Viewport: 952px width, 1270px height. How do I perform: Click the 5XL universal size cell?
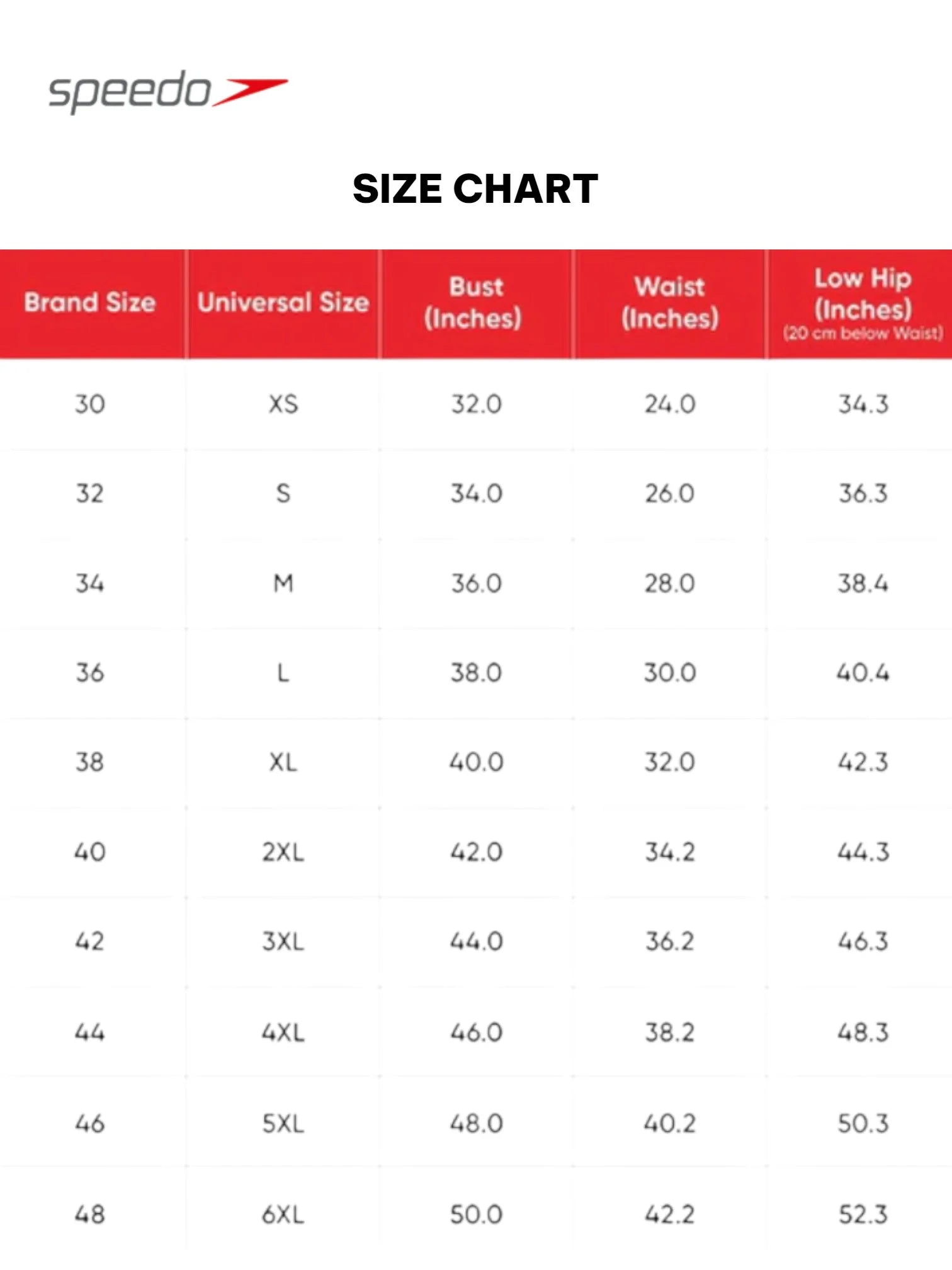[x=283, y=1123]
